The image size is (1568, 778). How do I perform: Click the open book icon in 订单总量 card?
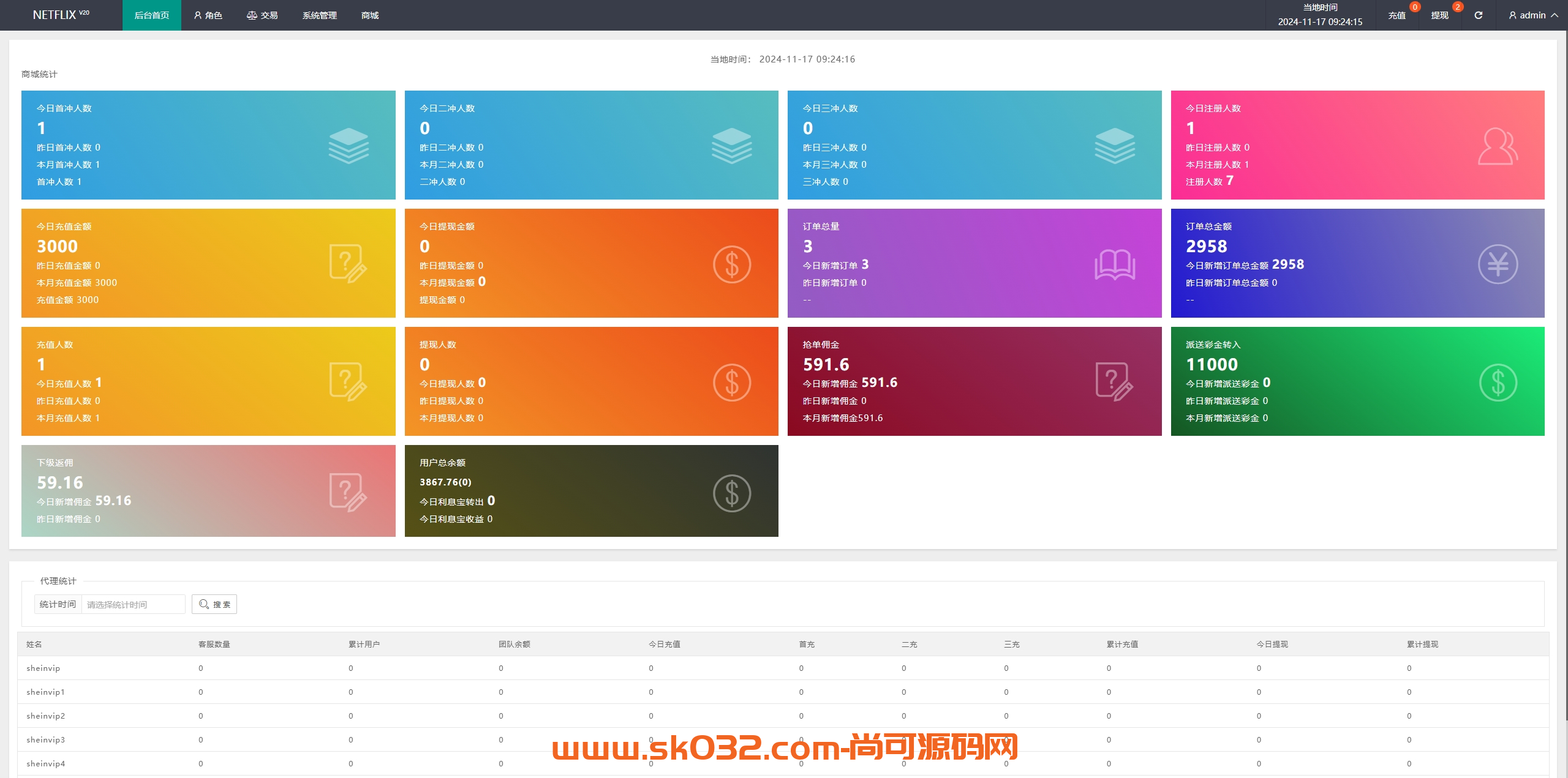1115,264
